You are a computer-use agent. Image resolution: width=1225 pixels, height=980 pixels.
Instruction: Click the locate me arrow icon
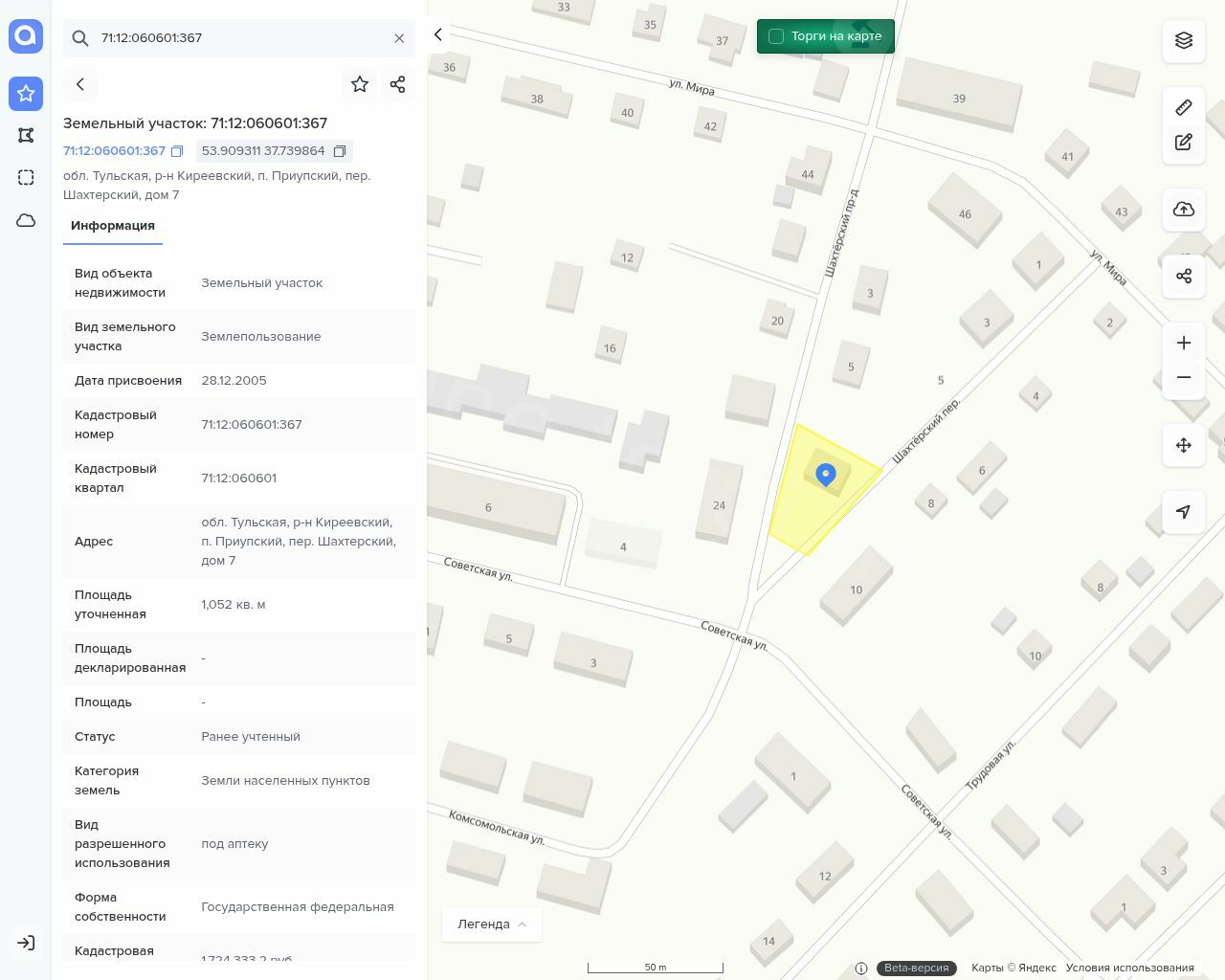point(1184,512)
